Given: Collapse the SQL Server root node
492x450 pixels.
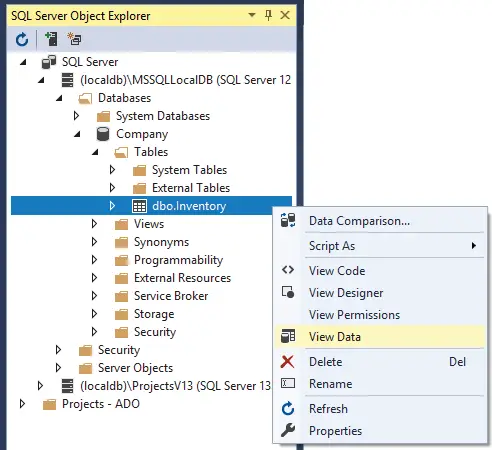Looking at the screenshot, I should (23, 62).
